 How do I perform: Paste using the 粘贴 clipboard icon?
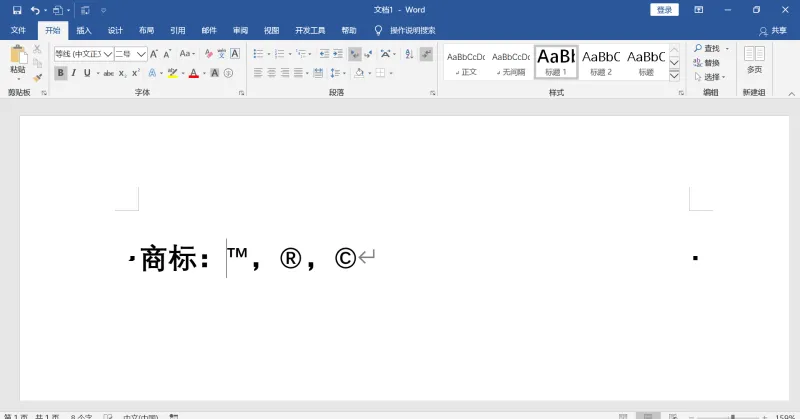[x=18, y=55]
